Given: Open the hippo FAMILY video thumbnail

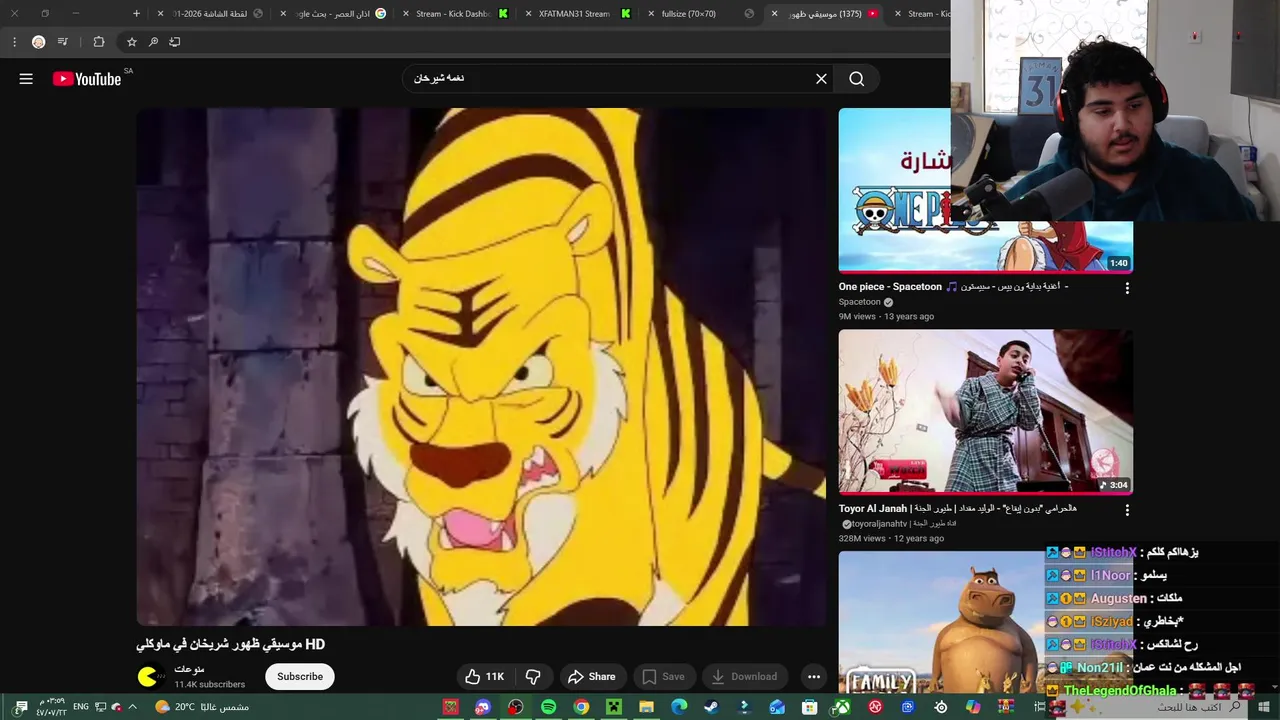Looking at the screenshot, I should [941, 622].
